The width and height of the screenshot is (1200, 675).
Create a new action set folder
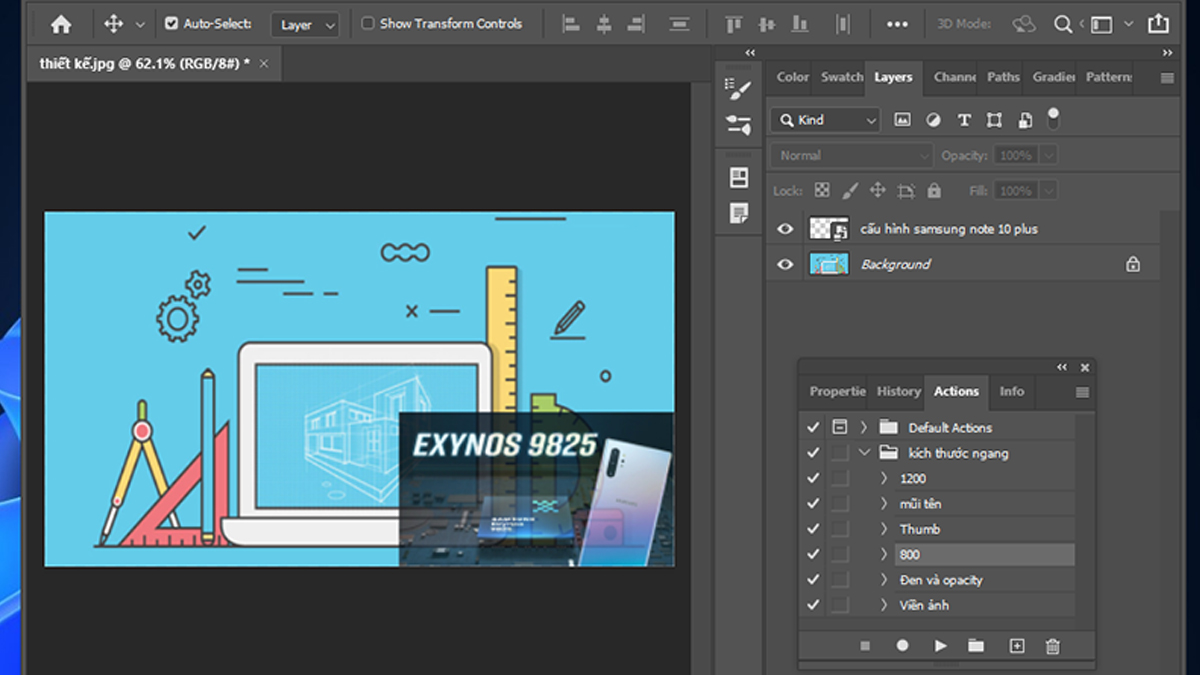coord(976,646)
